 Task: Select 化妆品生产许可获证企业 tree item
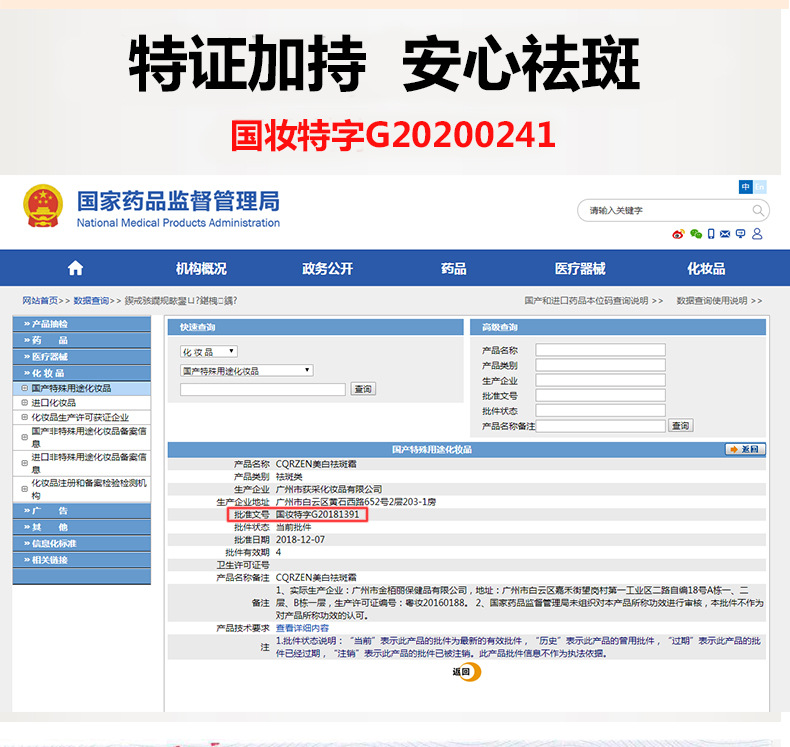point(80,418)
